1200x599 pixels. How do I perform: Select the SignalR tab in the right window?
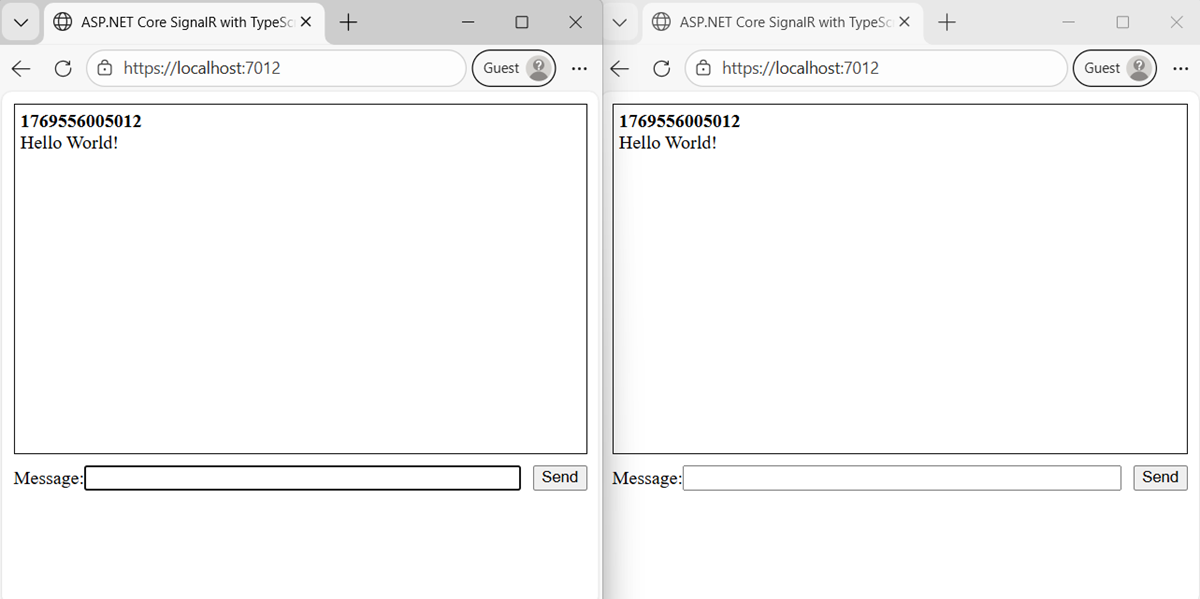coord(783,22)
